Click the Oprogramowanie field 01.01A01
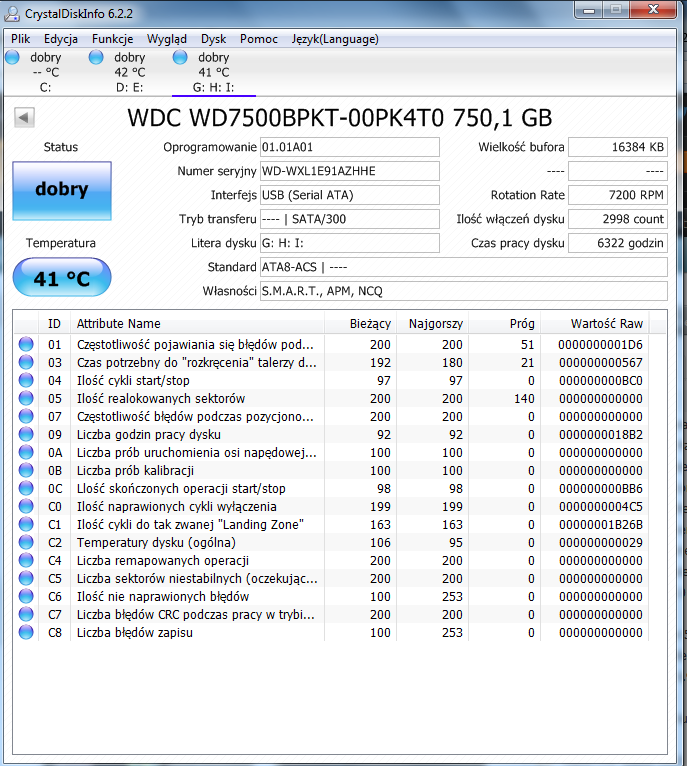The image size is (687, 766). click(x=349, y=147)
